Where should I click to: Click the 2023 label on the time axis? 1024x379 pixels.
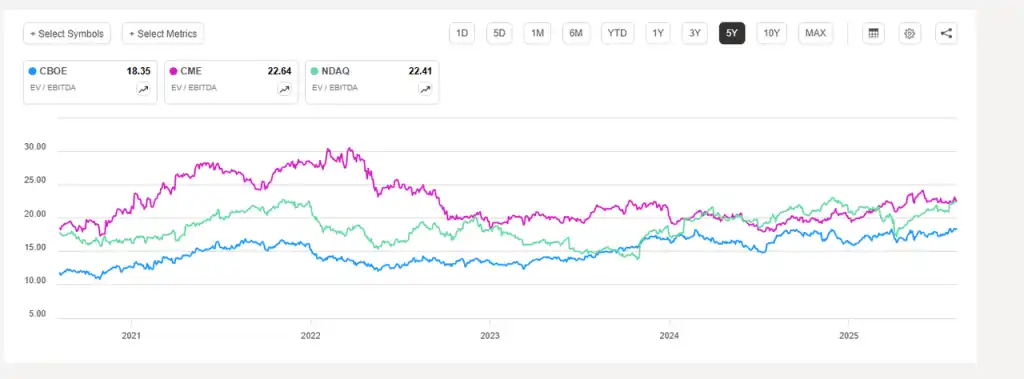(x=490, y=336)
